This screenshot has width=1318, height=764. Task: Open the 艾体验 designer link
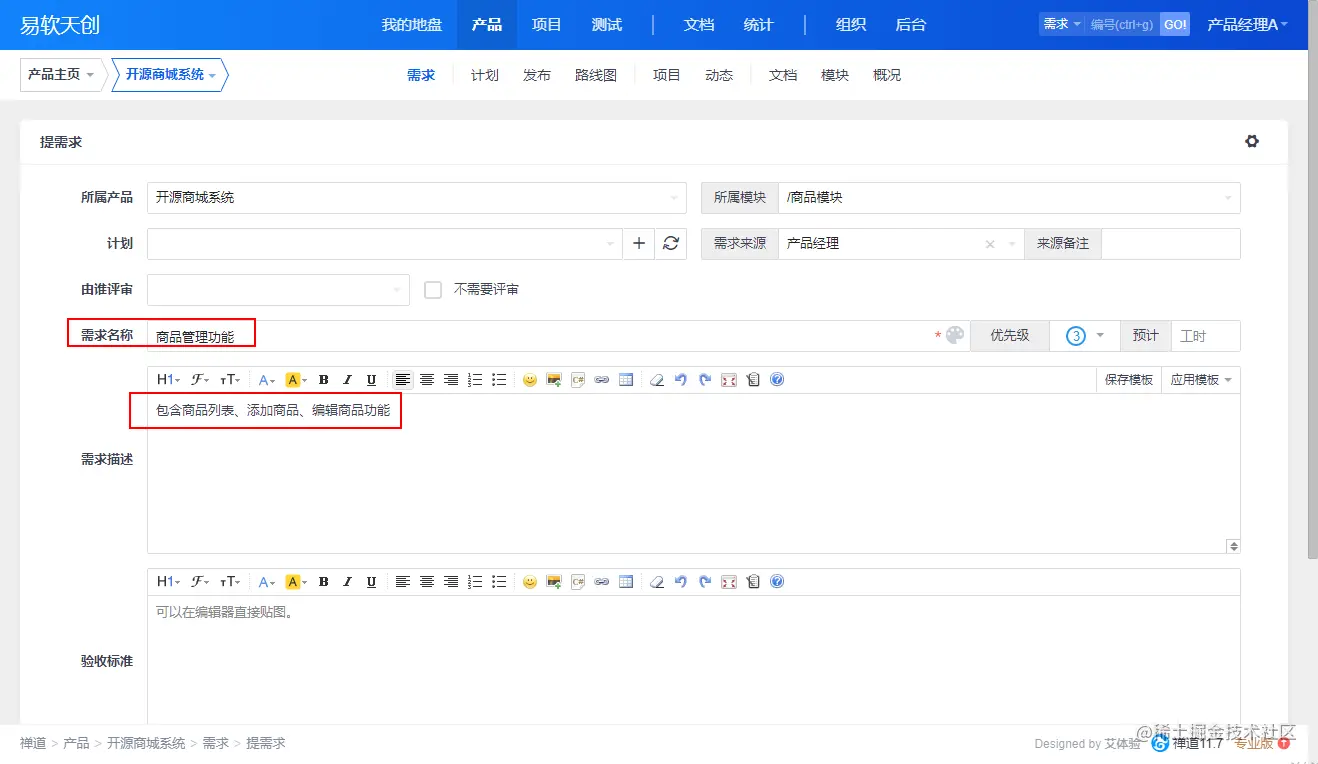1121,744
